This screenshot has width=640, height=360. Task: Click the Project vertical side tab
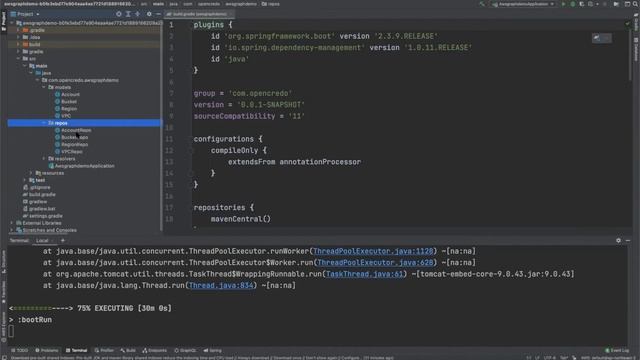pyautogui.click(x=4, y=21)
